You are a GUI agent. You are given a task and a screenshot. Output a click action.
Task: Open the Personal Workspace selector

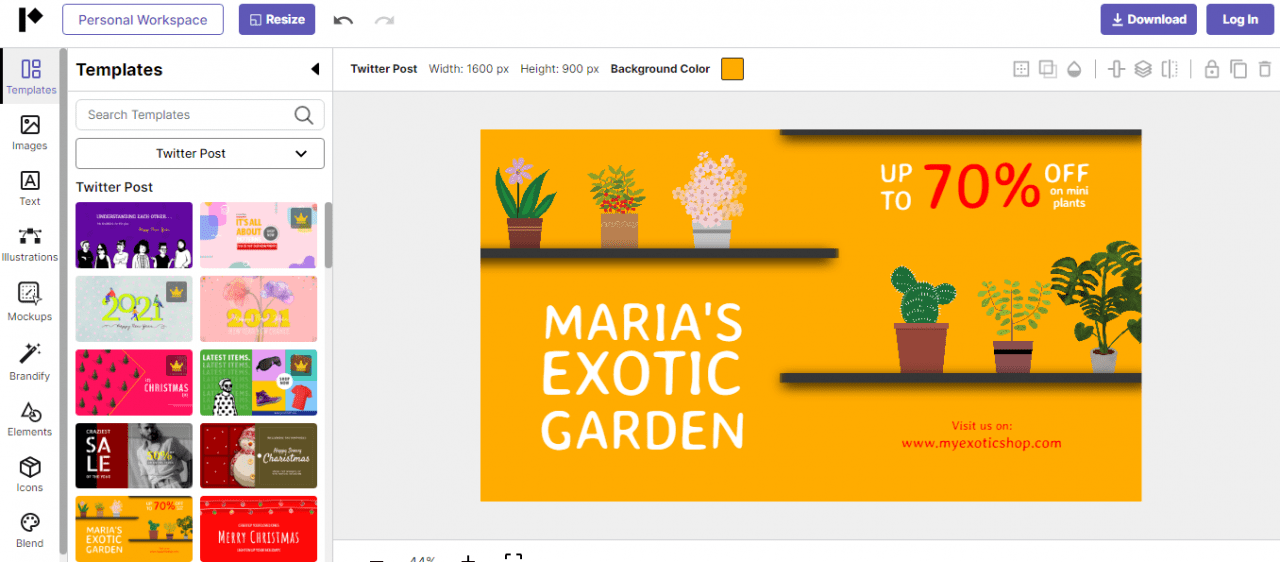(x=143, y=20)
